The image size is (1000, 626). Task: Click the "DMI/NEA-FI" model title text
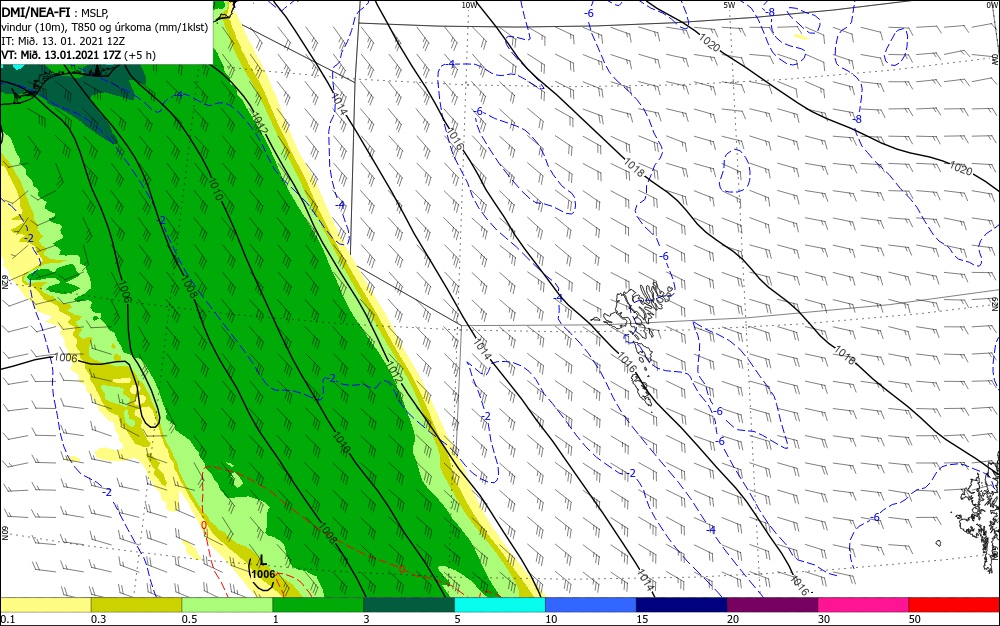[x=36, y=11]
